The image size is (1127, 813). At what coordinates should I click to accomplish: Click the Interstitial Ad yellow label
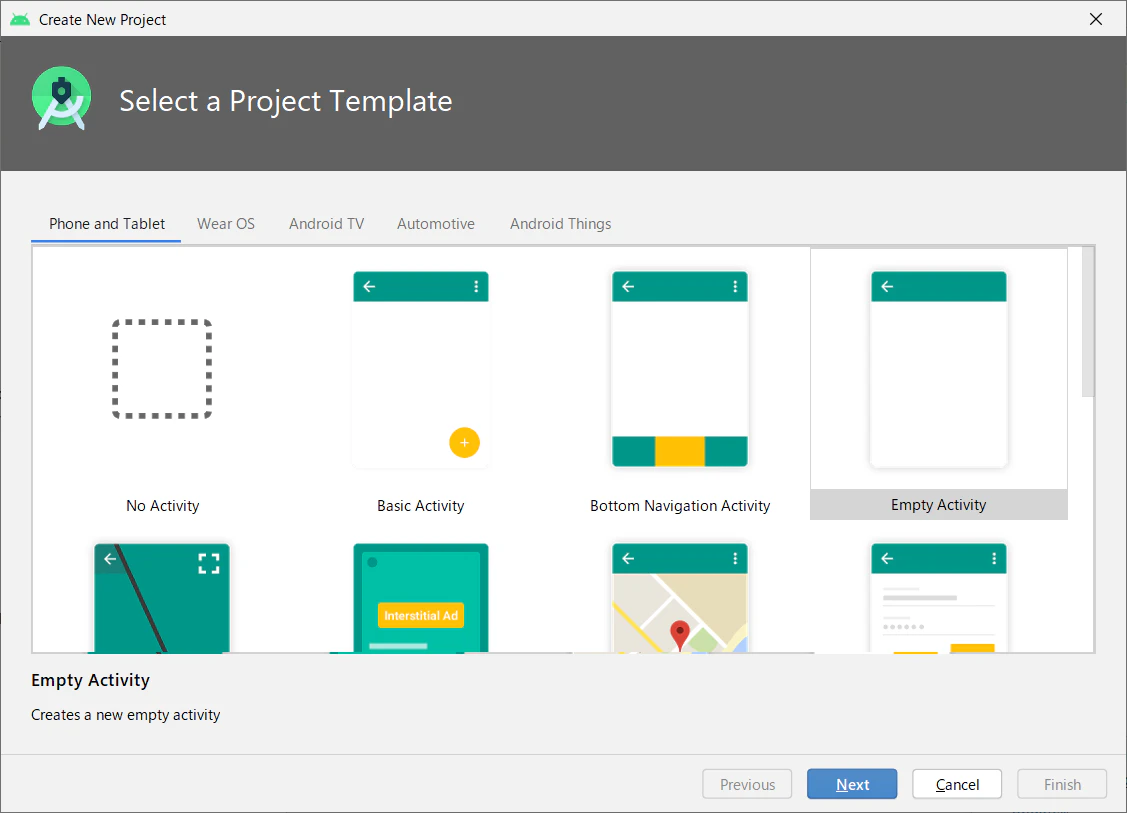[x=420, y=615]
